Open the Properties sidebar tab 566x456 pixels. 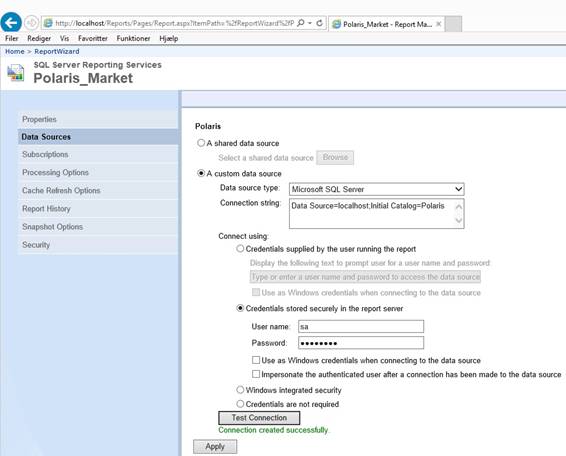[98, 119]
